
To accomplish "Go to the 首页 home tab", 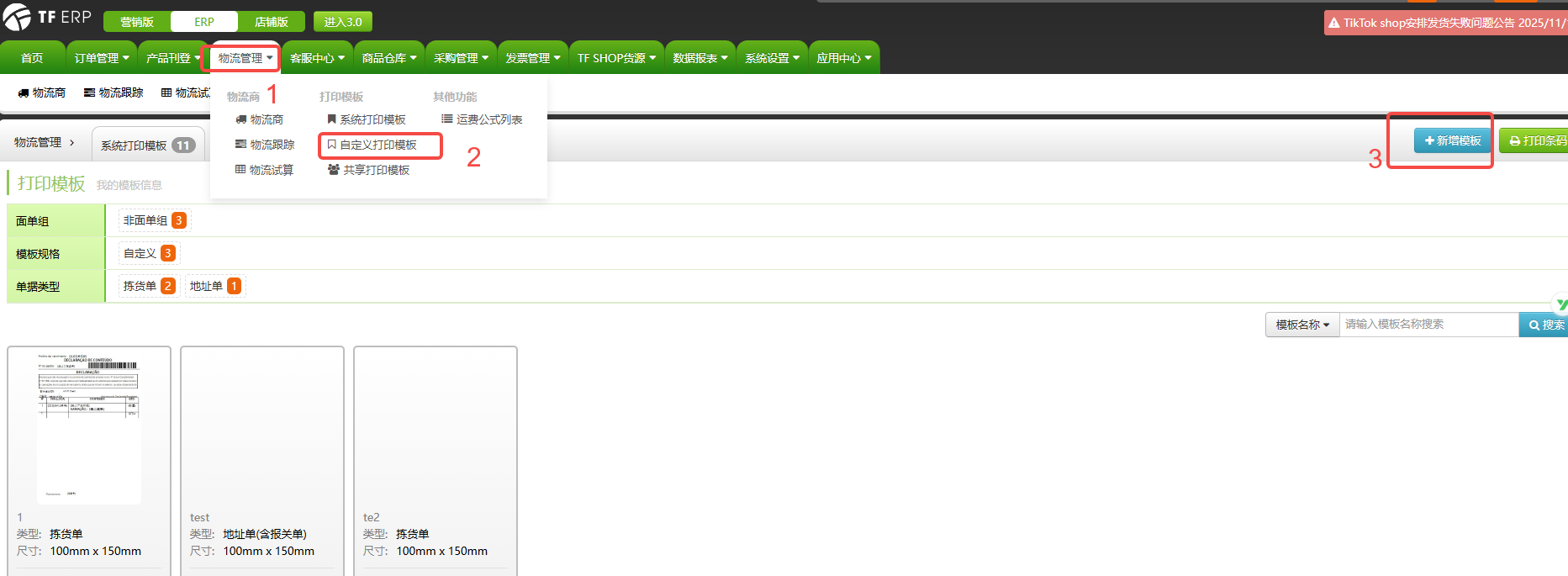I will [x=32, y=58].
